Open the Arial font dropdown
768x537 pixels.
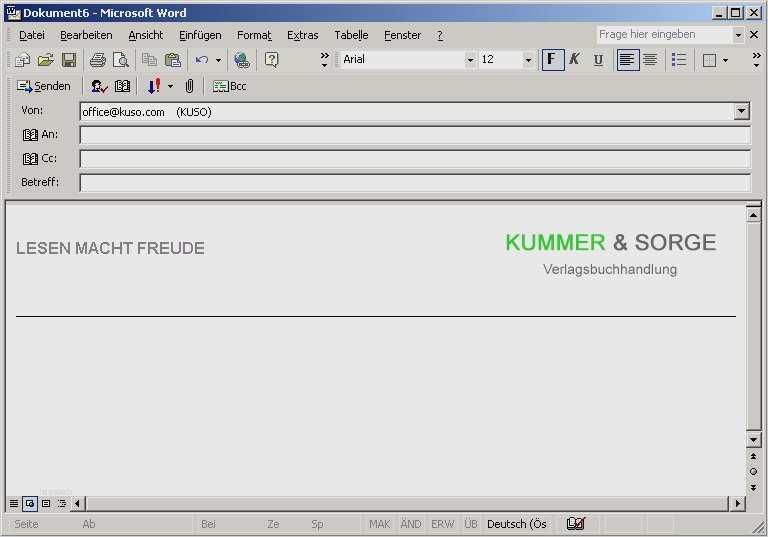[x=470, y=60]
